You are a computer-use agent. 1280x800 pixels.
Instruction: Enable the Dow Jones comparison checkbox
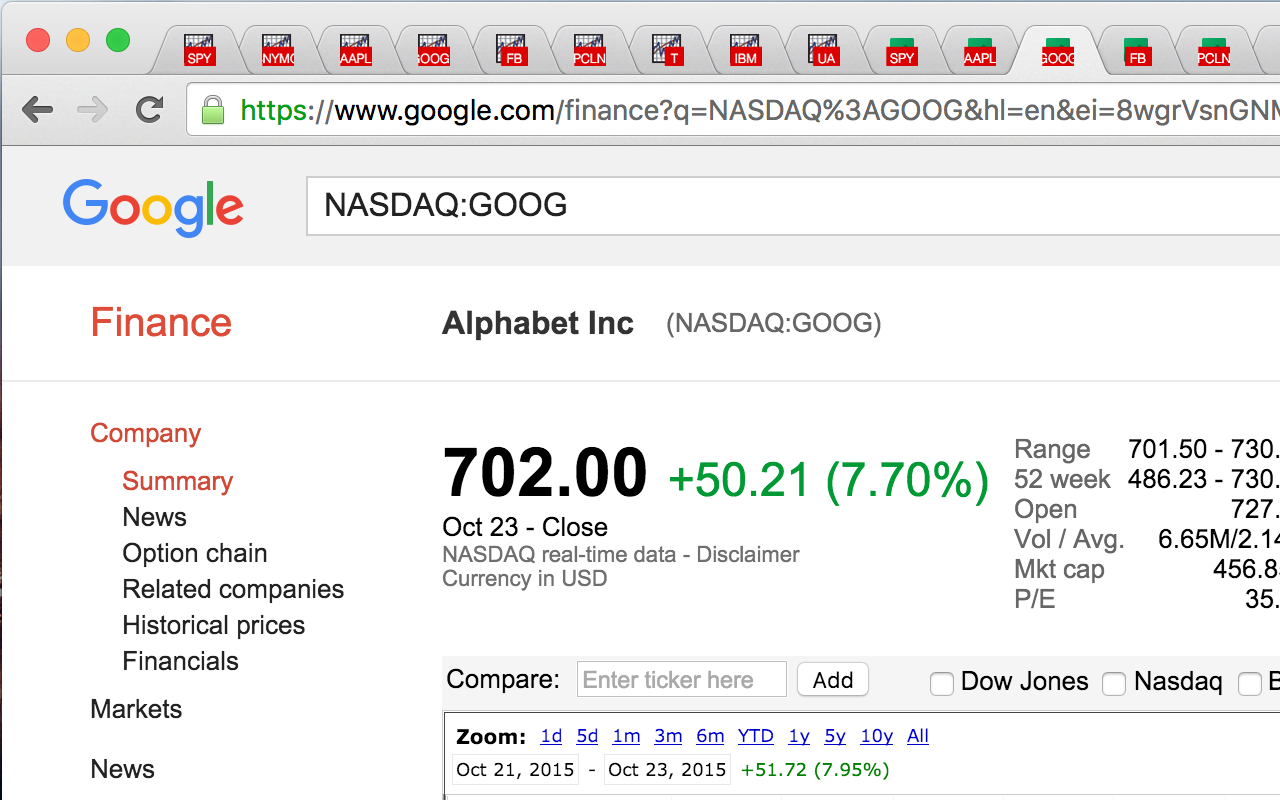(941, 684)
